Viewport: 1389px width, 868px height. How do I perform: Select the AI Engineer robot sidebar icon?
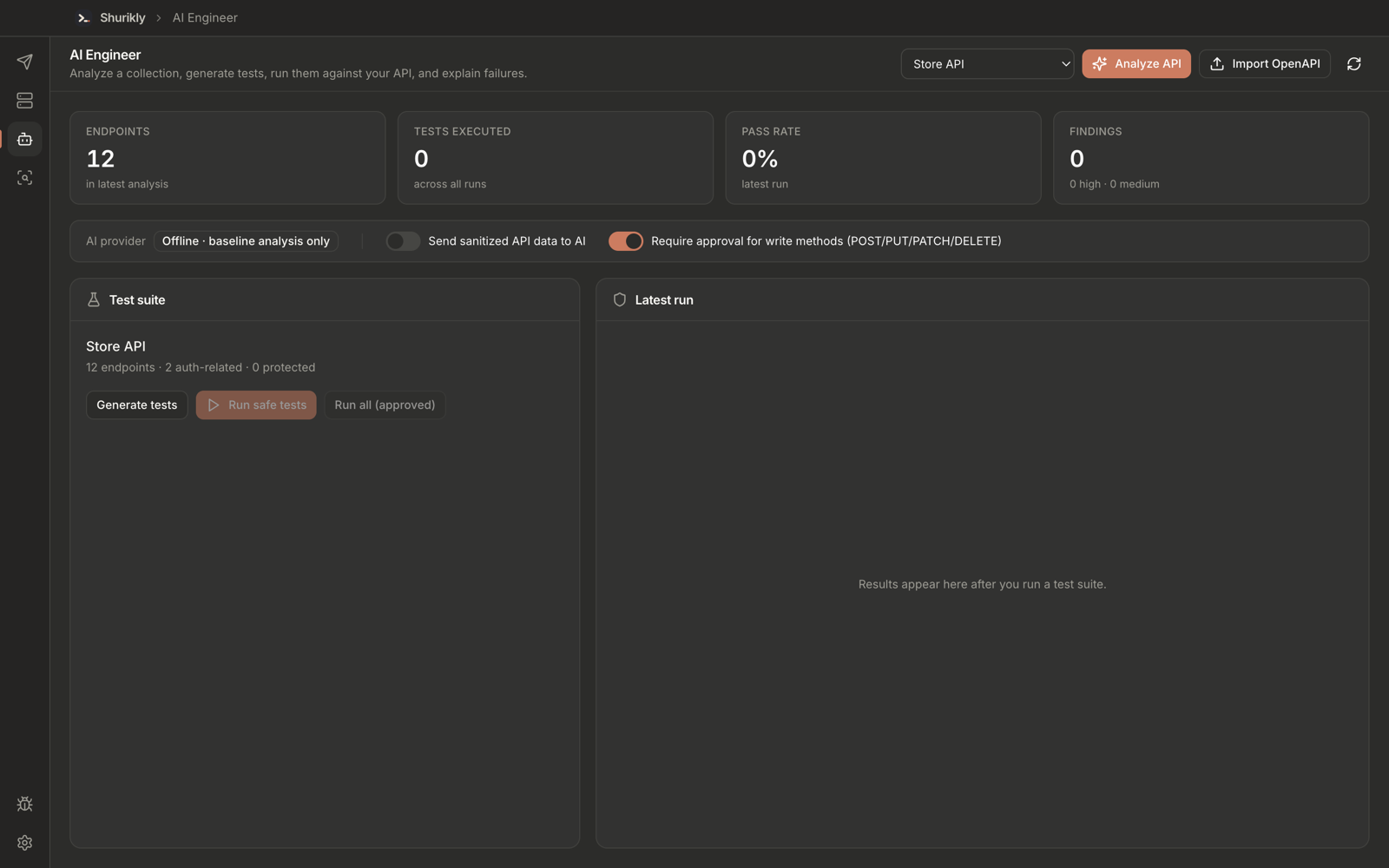(x=24, y=139)
